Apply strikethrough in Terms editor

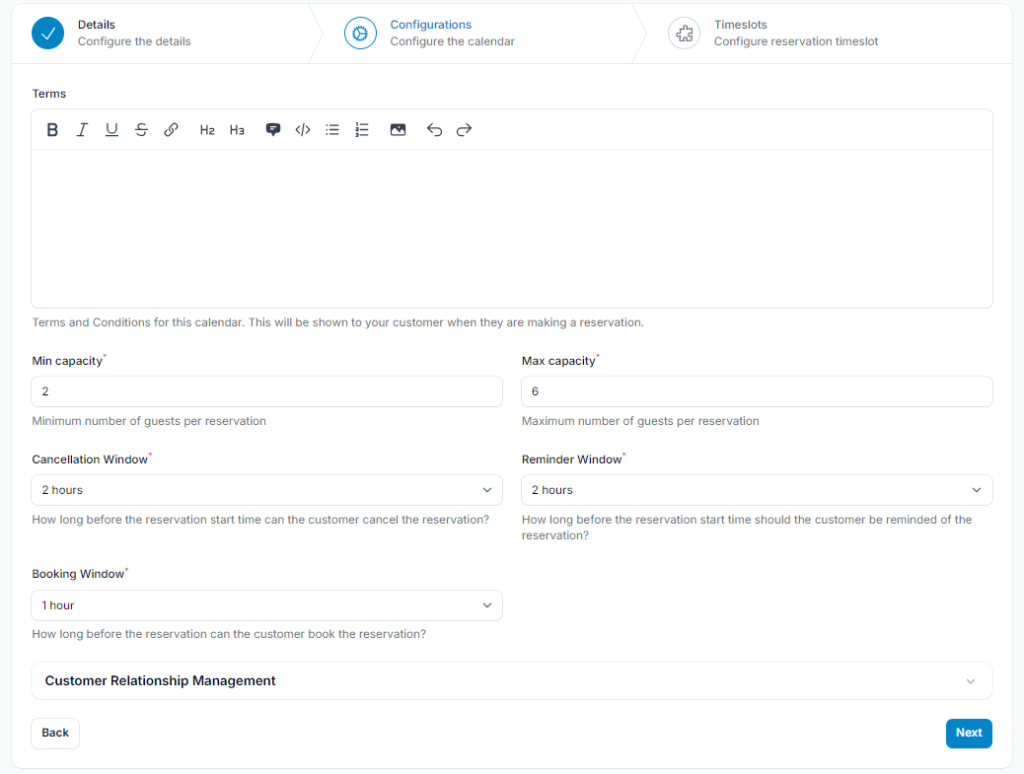pyautogui.click(x=141, y=130)
